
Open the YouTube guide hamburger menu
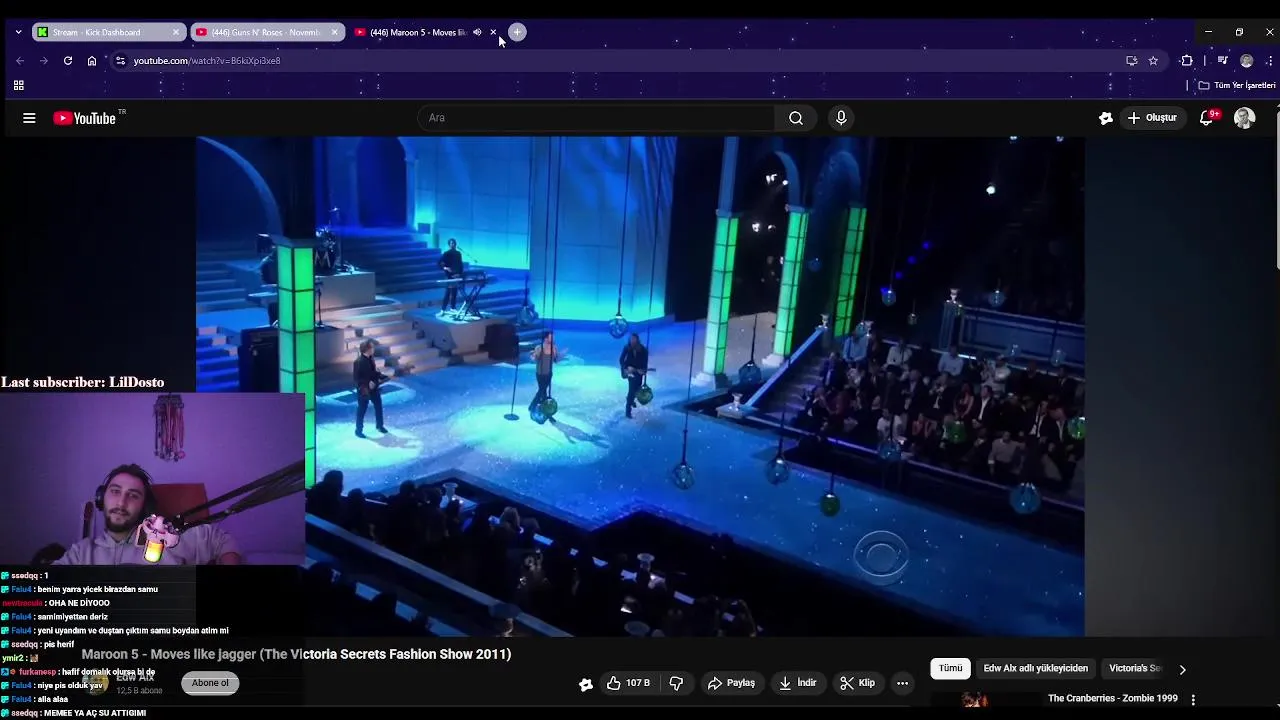[x=29, y=118]
